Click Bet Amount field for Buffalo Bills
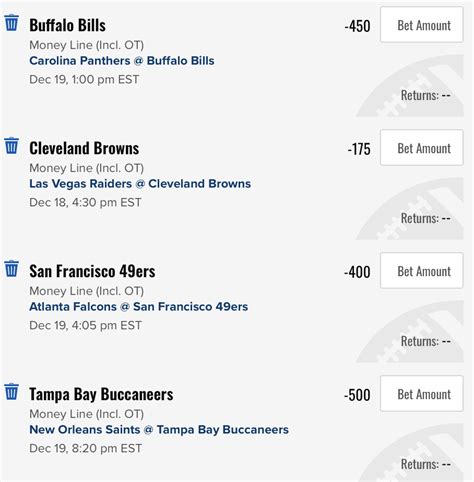 pyautogui.click(x=422, y=25)
